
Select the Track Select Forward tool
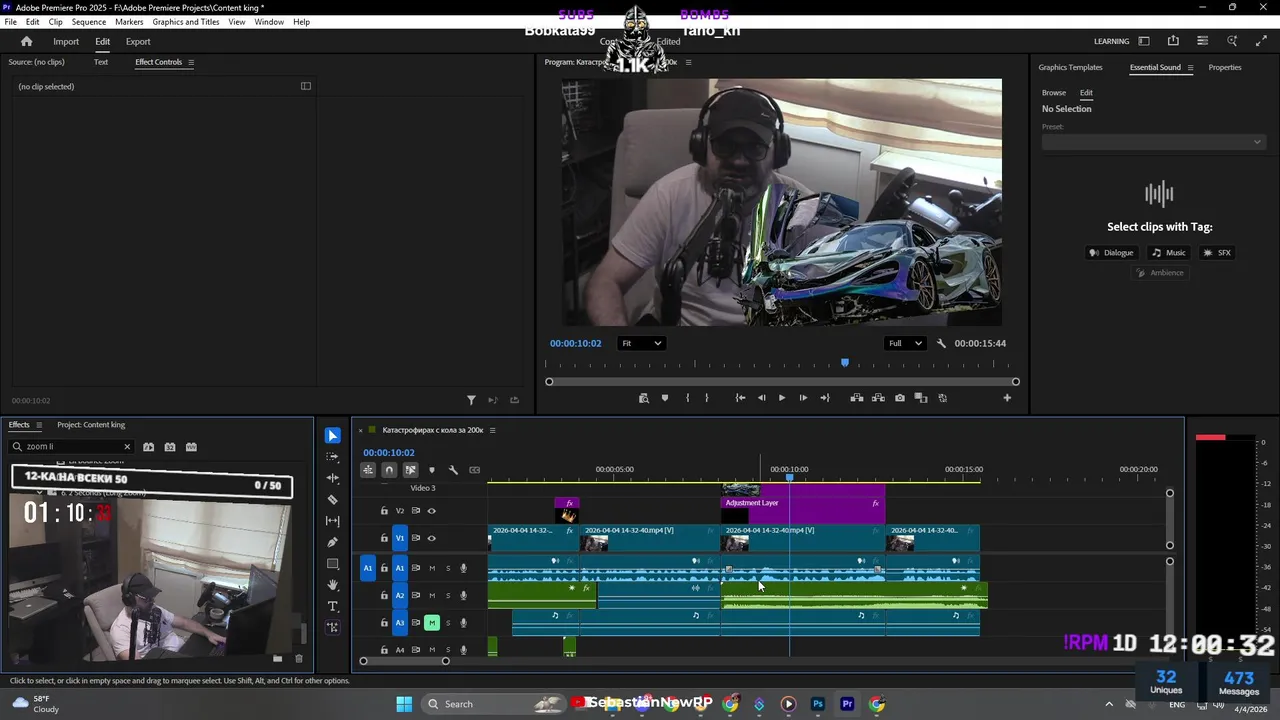pyautogui.click(x=333, y=456)
